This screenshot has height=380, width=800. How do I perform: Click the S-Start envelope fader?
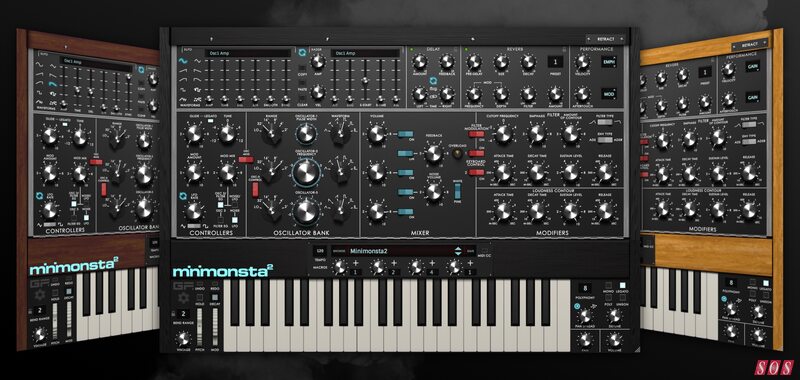365,80
